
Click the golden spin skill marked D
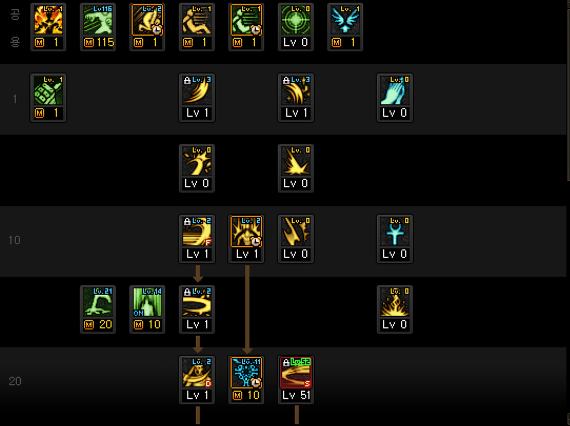pos(197,380)
